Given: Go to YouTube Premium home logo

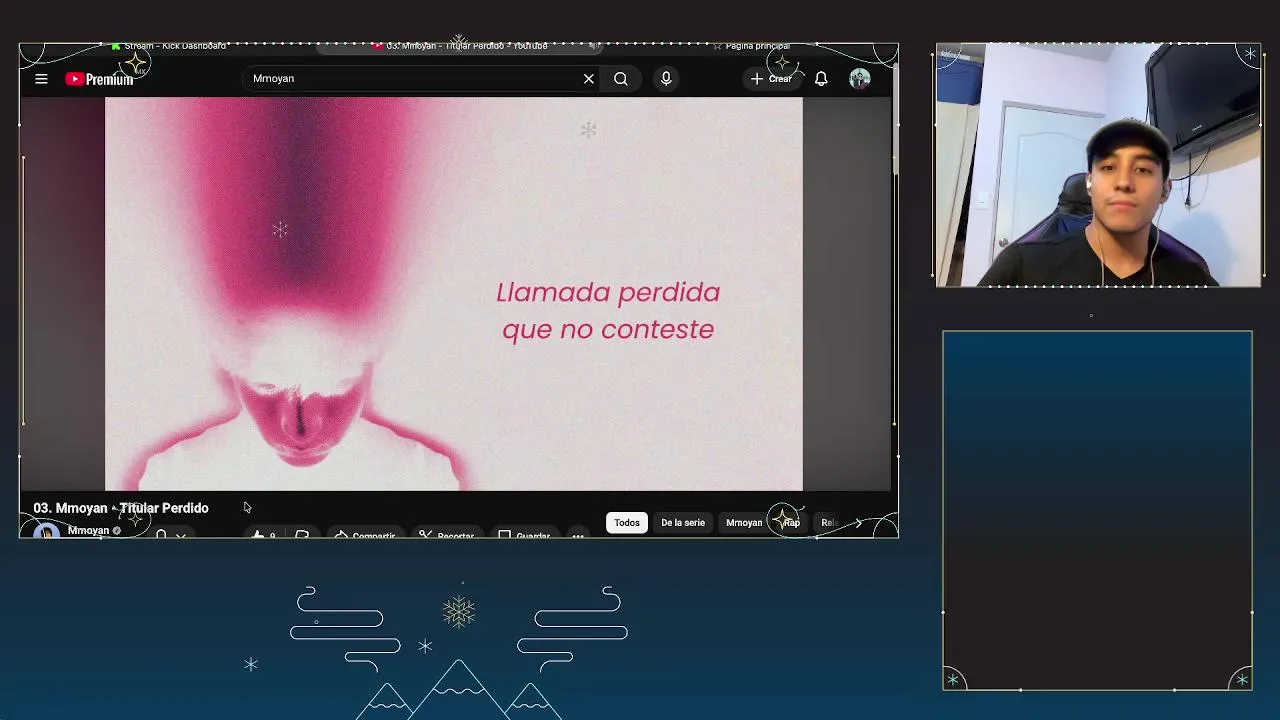Looking at the screenshot, I should (x=99, y=79).
